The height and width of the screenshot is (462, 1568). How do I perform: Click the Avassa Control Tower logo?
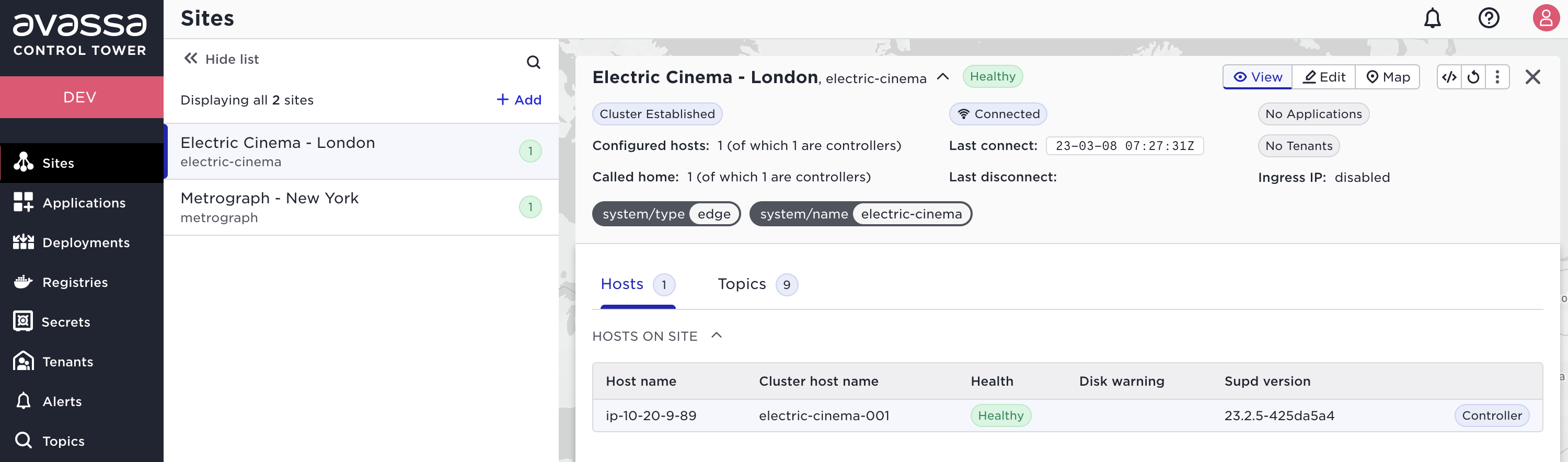[x=80, y=36]
